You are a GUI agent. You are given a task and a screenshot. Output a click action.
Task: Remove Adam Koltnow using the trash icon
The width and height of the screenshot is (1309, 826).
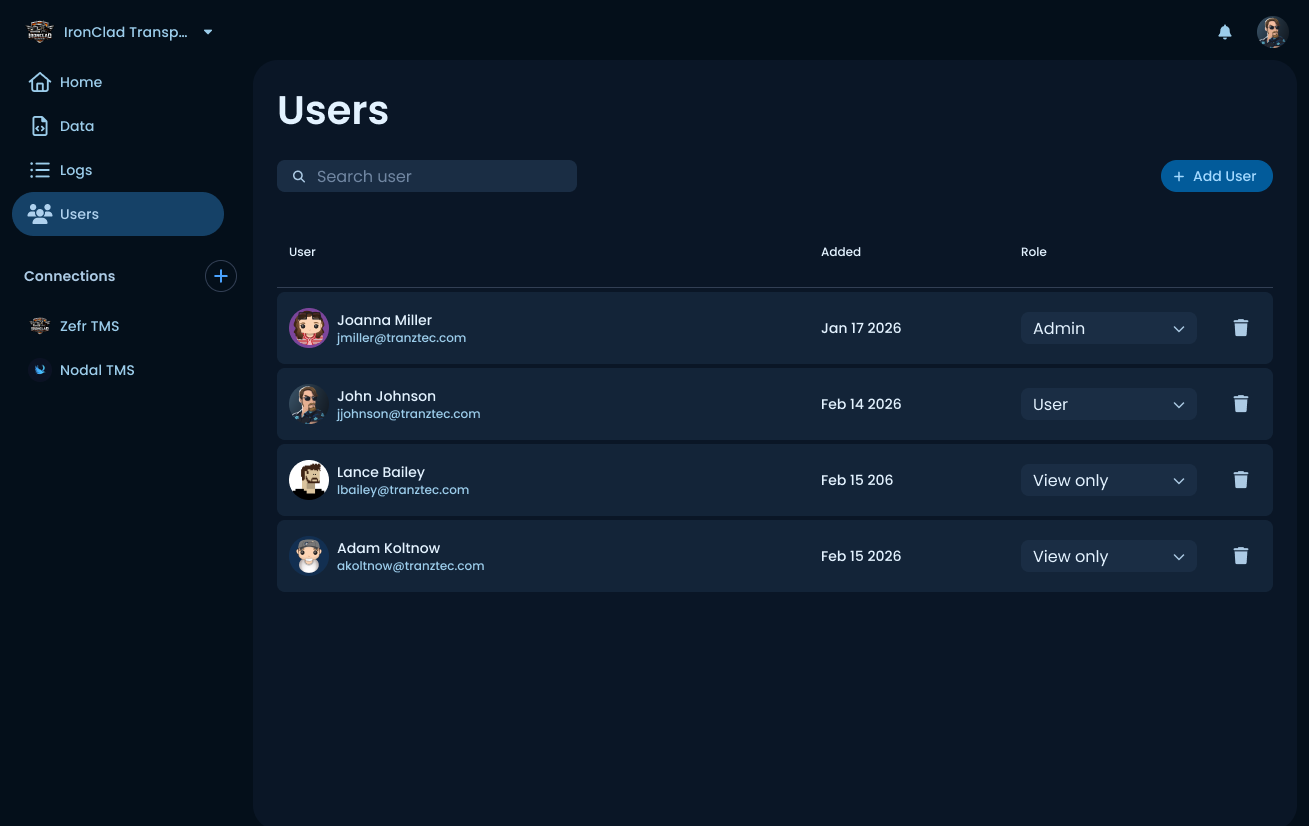1241,556
